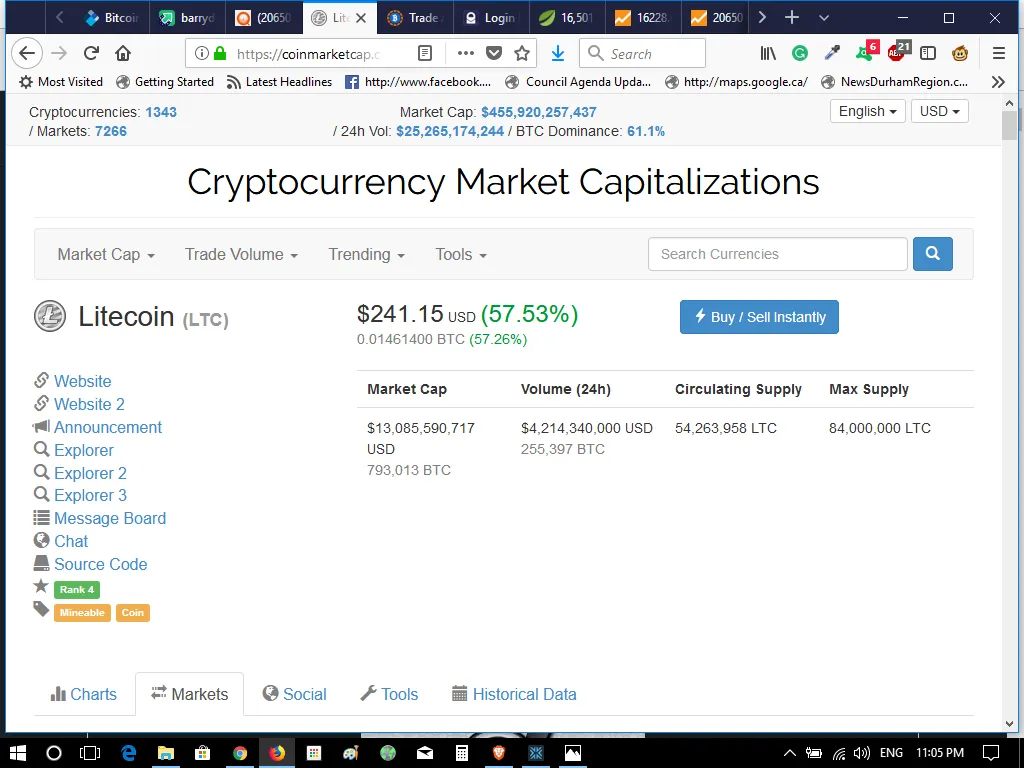Open a new browser tab with plus
The height and width of the screenshot is (768, 1024).
tap(792, 18)
